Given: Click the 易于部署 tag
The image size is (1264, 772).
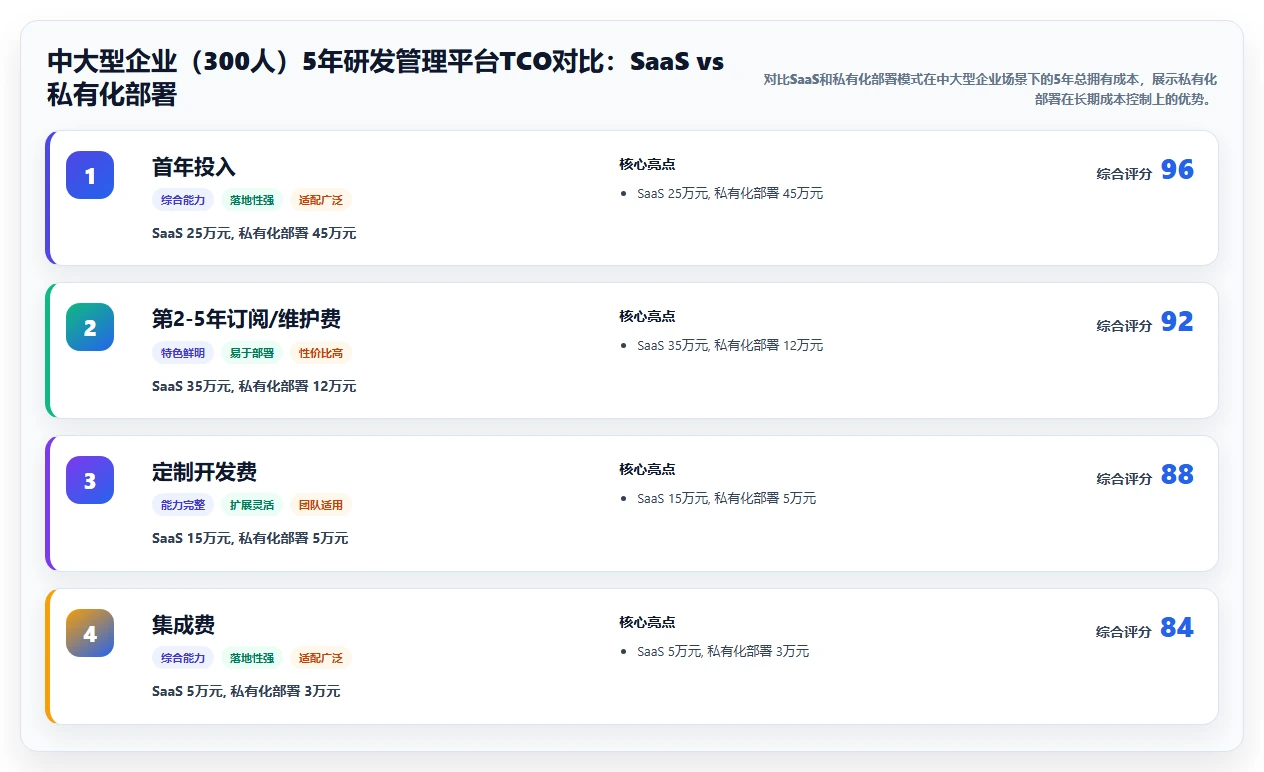Looking at the screenshot, I should click(x=252, y=353).
